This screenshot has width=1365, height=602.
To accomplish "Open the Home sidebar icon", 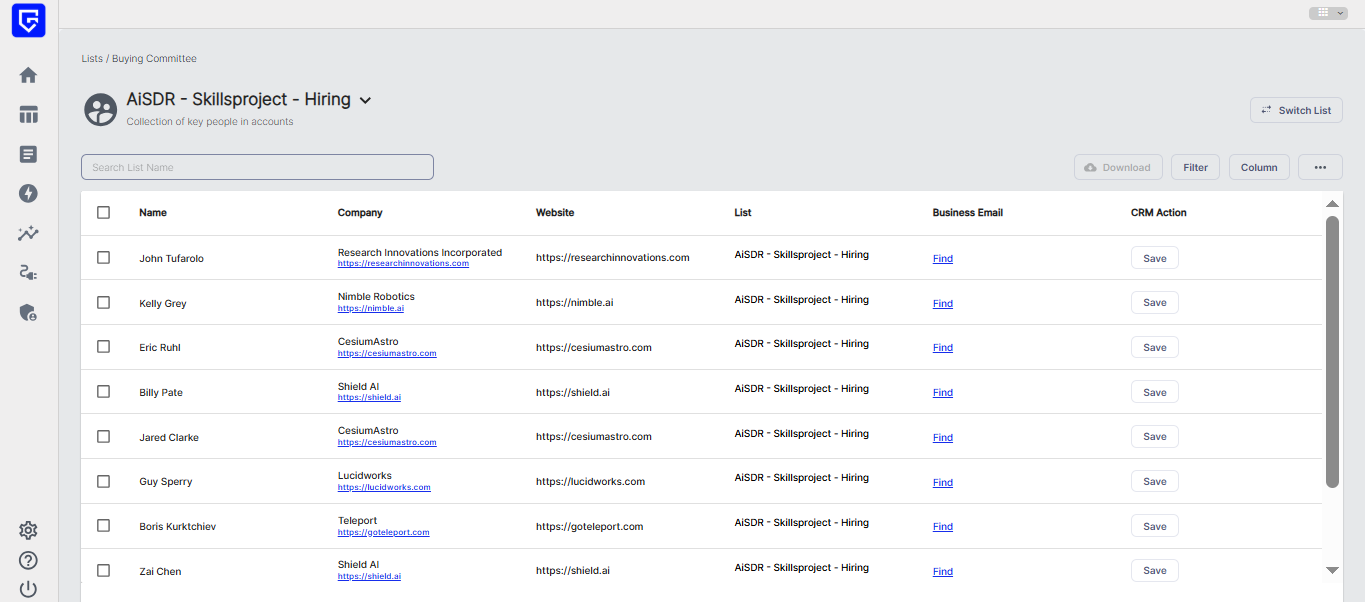I will click(x=28, y=75).
